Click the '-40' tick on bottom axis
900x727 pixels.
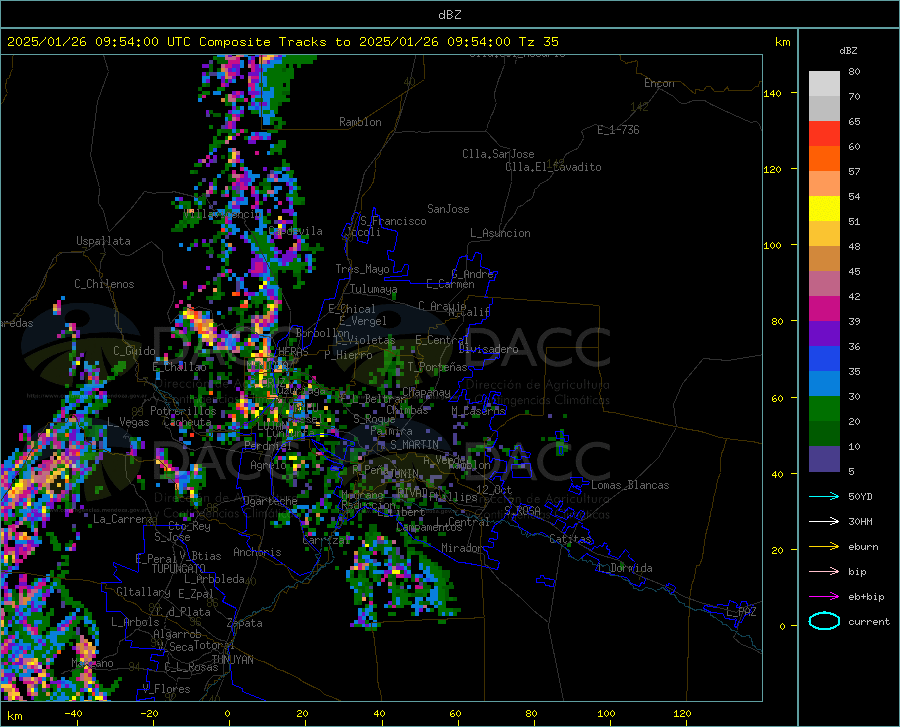point(73,713)
